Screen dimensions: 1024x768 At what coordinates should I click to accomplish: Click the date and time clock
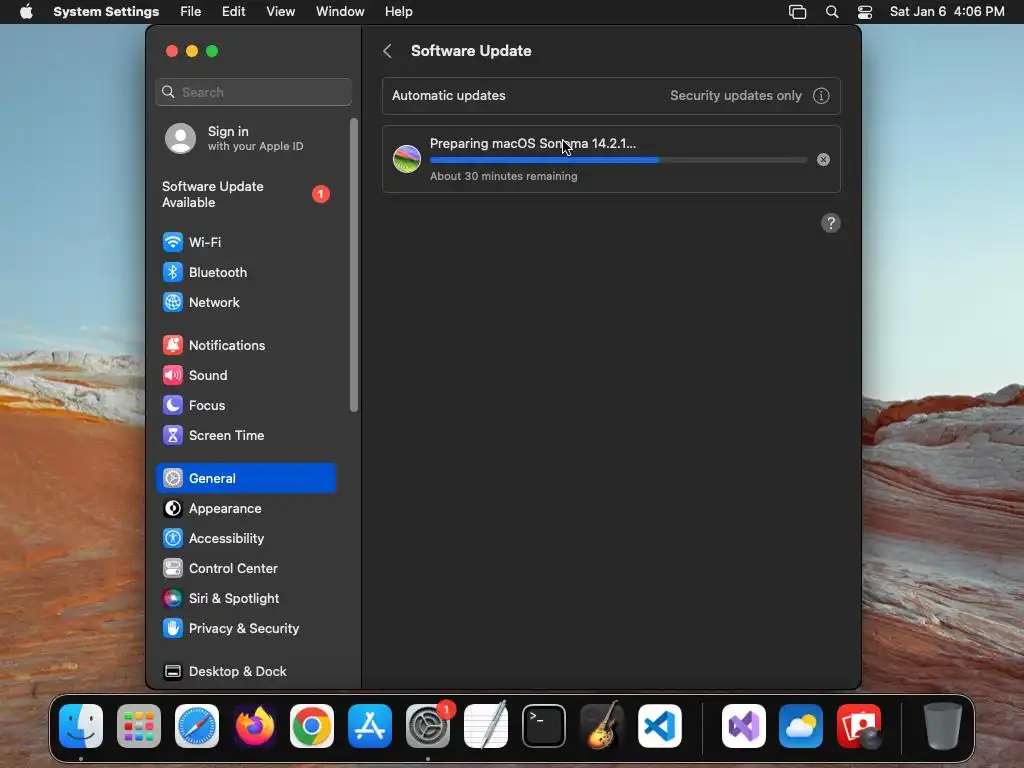[947, 12]
